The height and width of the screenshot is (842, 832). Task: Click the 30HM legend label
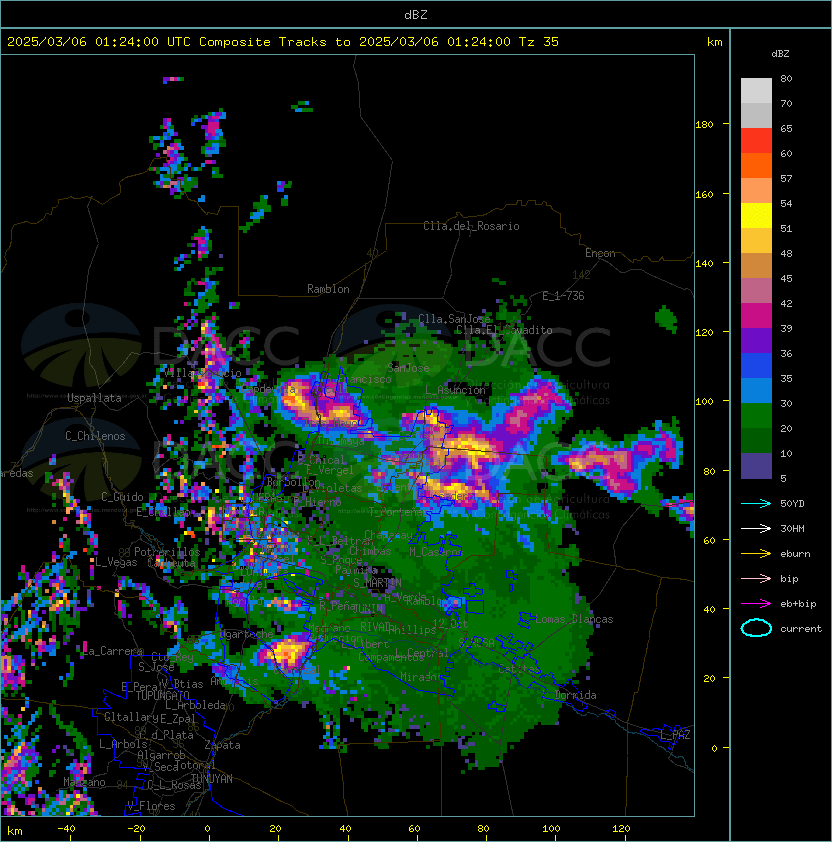[792, 529]
